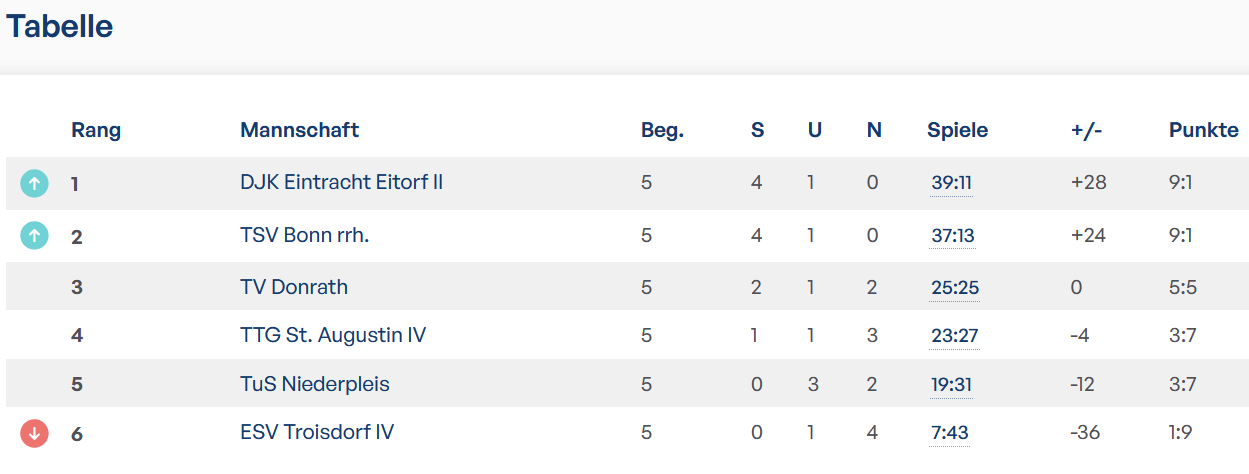1249x474 pixels.
Task: Open the 25:25 games score for TV Donrath
Action: 954,288
